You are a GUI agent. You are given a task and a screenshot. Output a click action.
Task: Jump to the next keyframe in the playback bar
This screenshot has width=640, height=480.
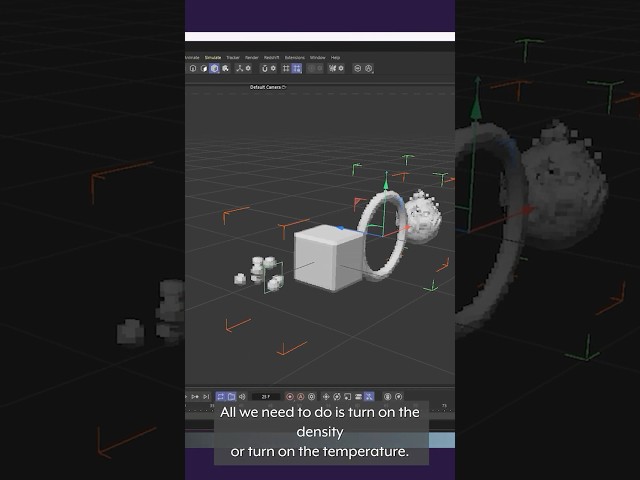click(x=195, y=397)
